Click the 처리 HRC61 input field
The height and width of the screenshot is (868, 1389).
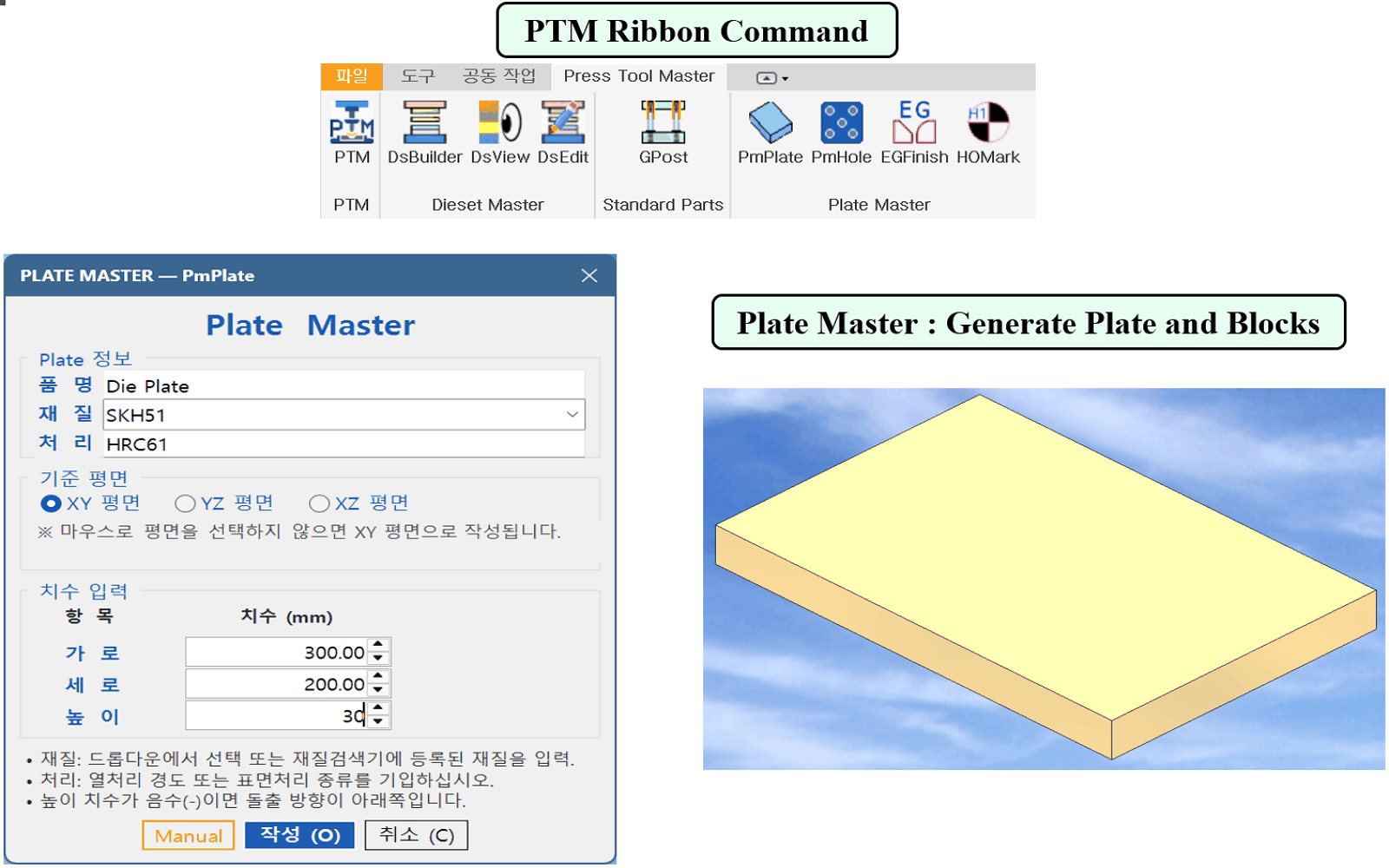tap(344, 444)
